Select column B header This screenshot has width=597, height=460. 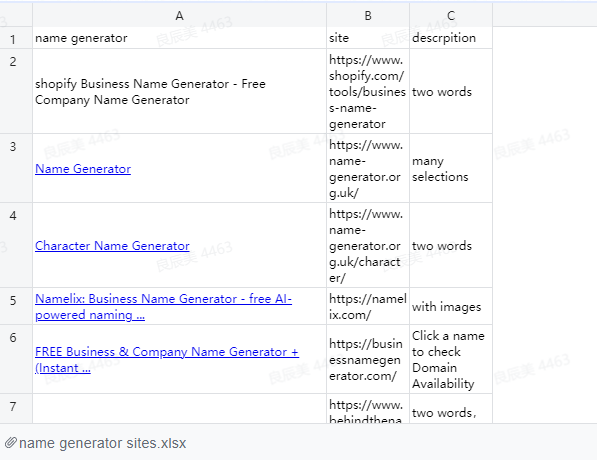coord(368,16)
